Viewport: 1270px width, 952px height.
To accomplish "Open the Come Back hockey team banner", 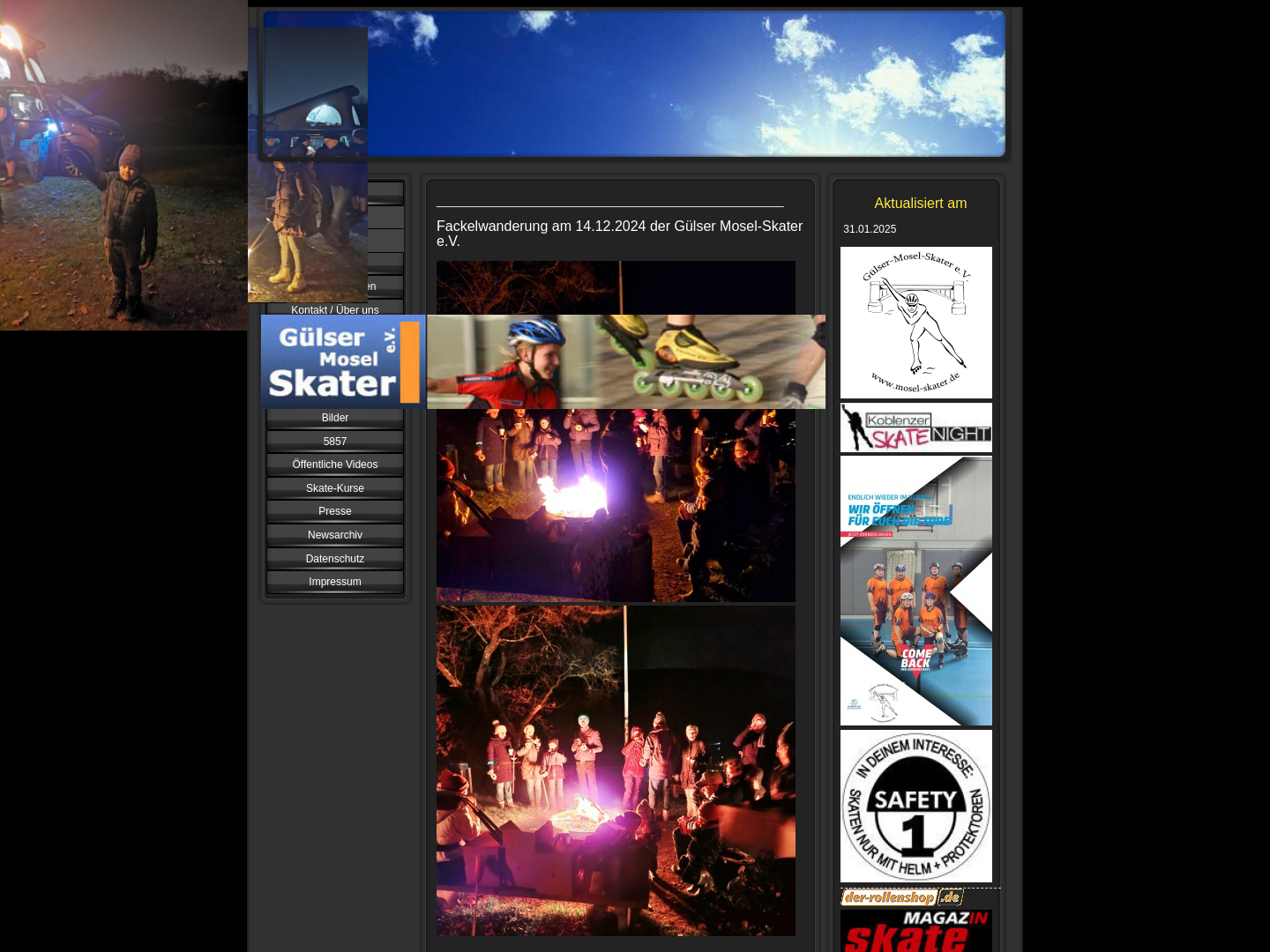I will [916, 591].
